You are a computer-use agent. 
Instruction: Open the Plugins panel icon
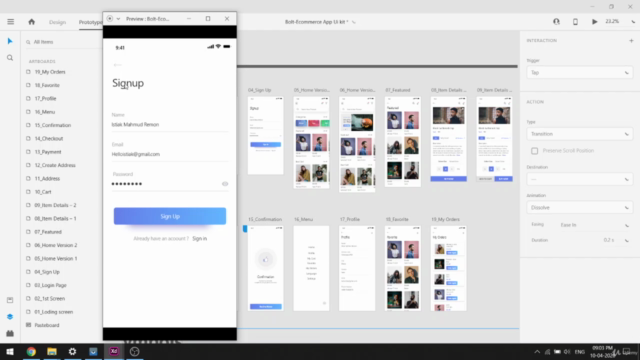[10, 333]
